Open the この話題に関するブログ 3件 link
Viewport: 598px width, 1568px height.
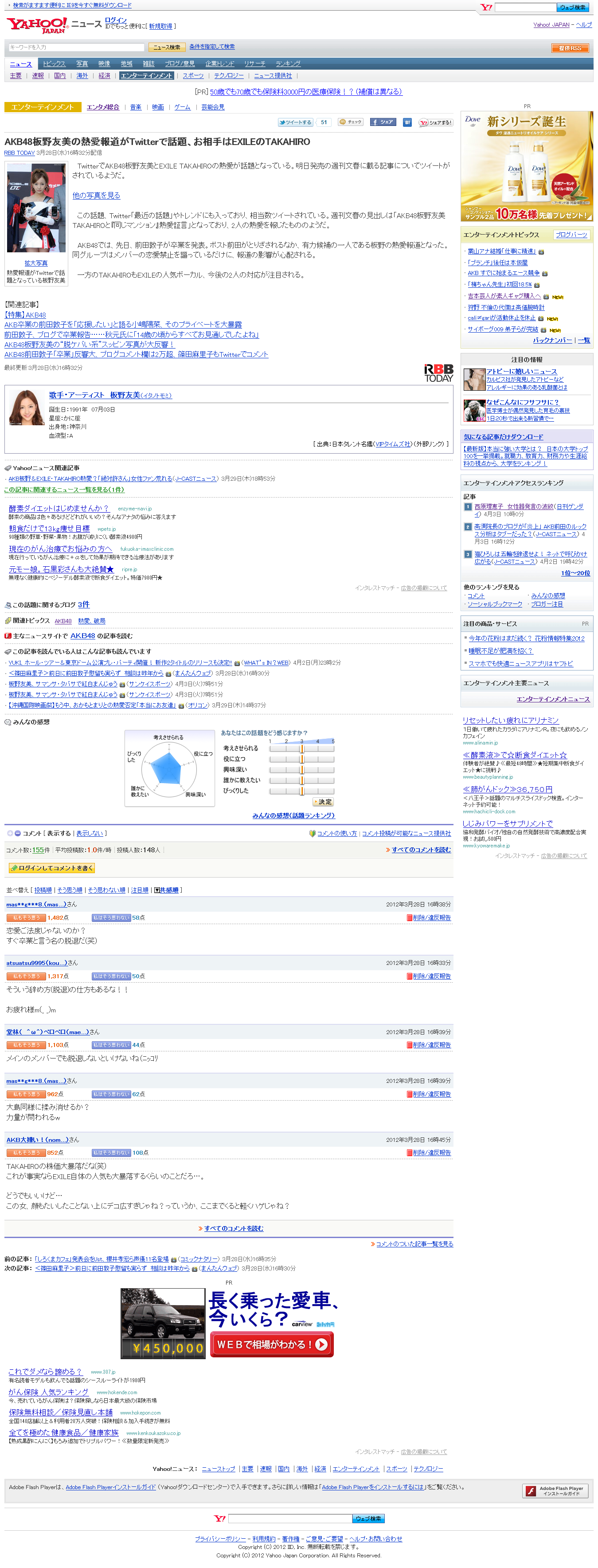coord(84,604)
